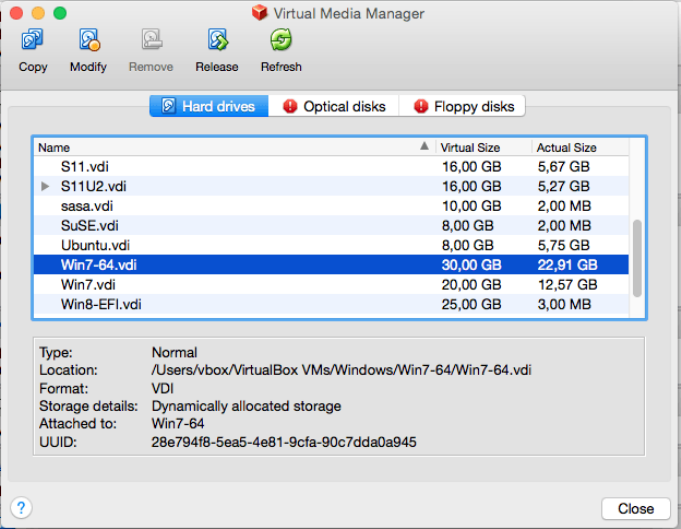
Task: Click the Modify disk toolbar icon
Action: point(88,42)
